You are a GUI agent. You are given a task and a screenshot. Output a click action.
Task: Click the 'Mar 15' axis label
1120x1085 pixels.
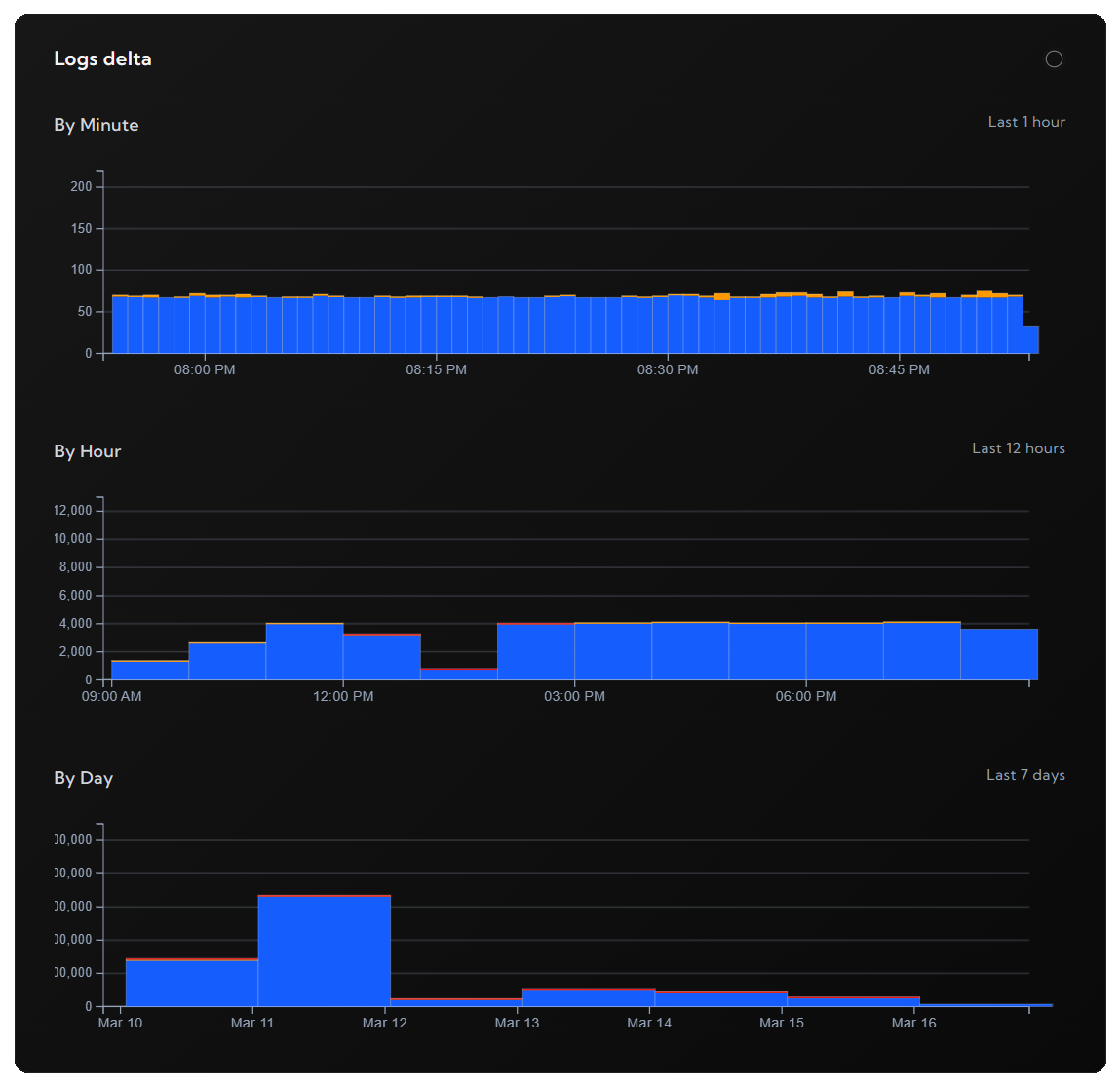coord(782,1023)
